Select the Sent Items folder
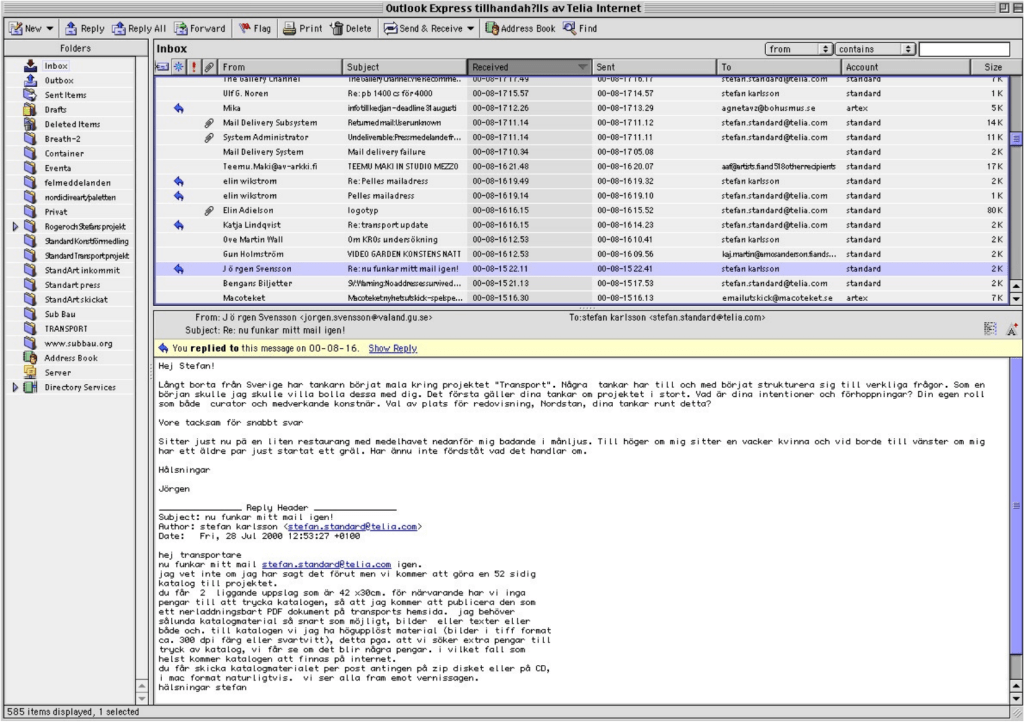 (65, 95)
